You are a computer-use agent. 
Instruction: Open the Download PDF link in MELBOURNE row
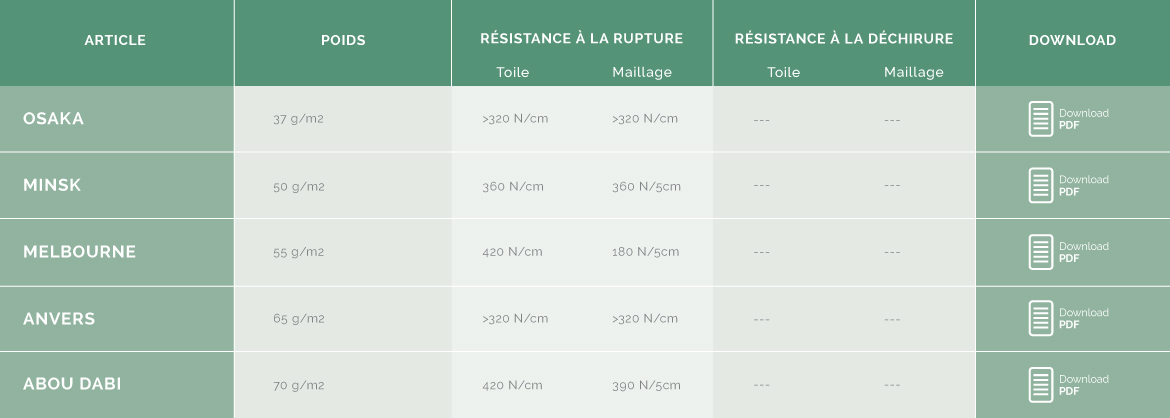pos(1083,252)
